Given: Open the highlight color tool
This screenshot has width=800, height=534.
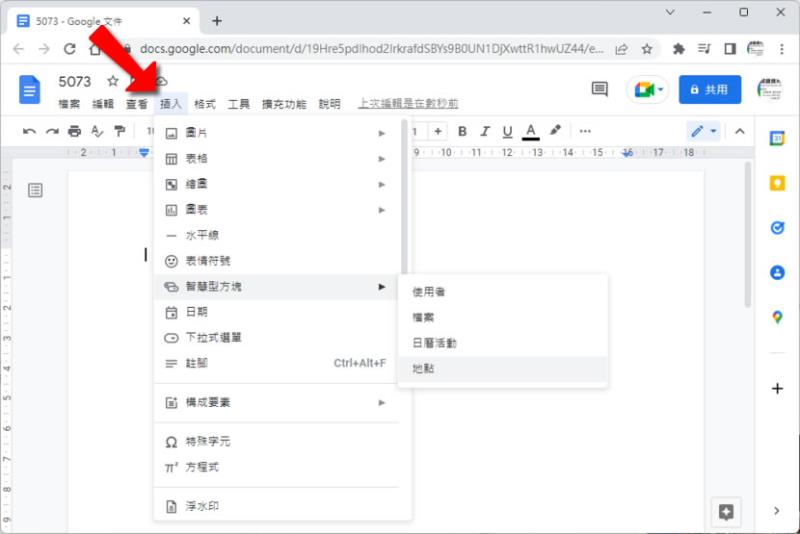Looking at the screenshot, I should click(555, 131).
